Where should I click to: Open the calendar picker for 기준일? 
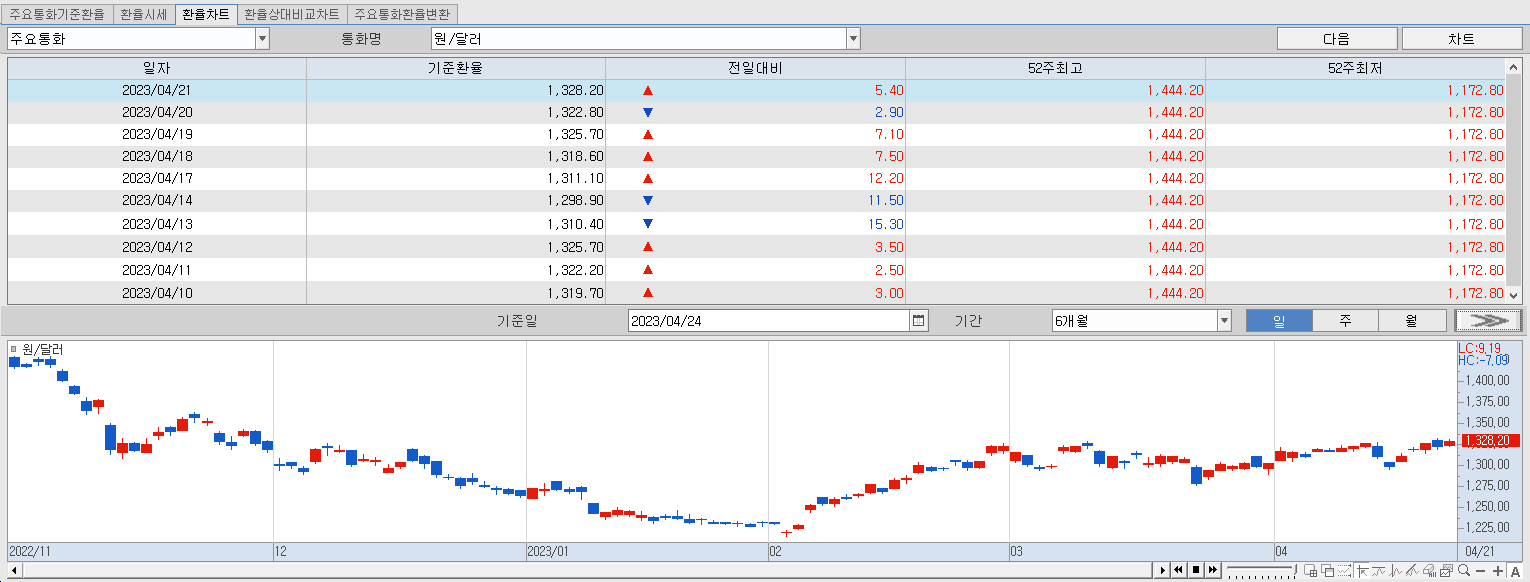919,321
